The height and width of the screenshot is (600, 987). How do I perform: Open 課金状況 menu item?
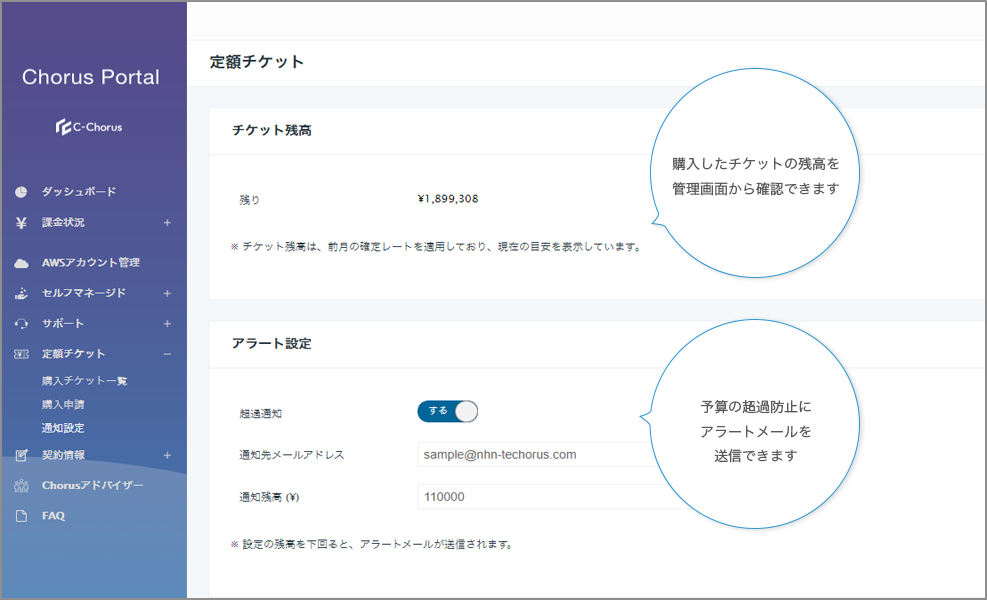click(63, 222)
